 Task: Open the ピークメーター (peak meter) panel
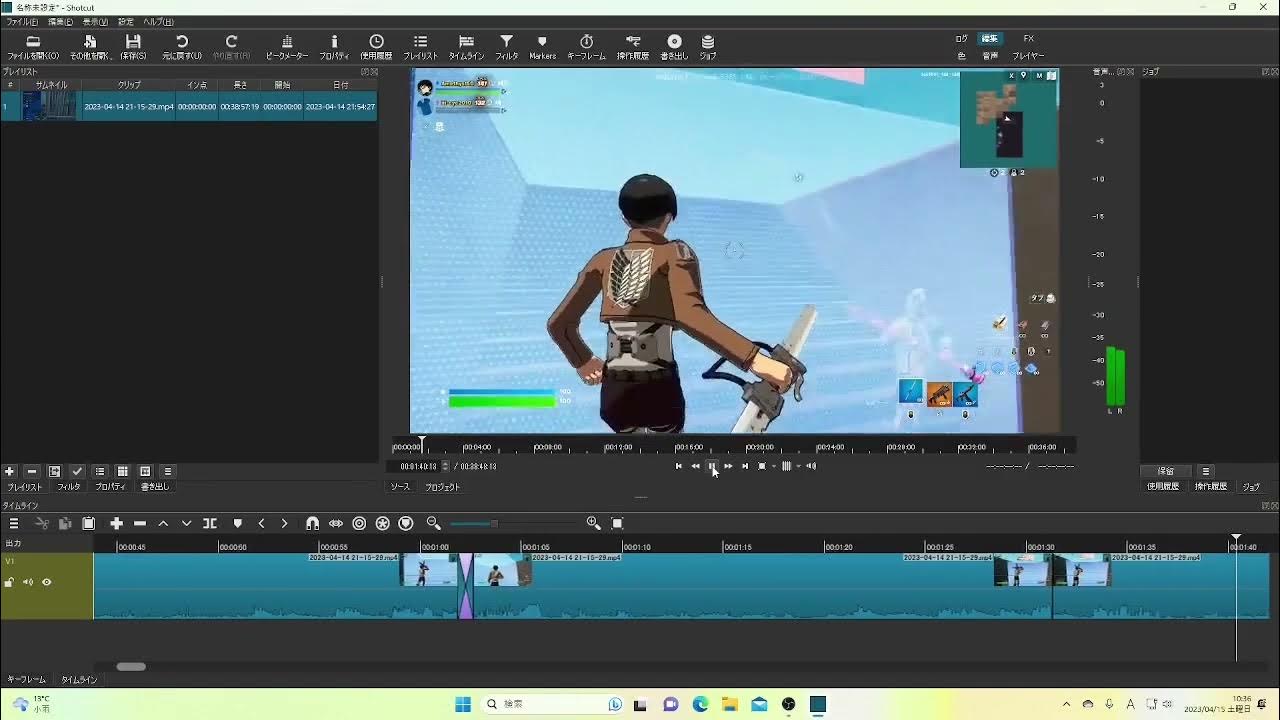287,47
